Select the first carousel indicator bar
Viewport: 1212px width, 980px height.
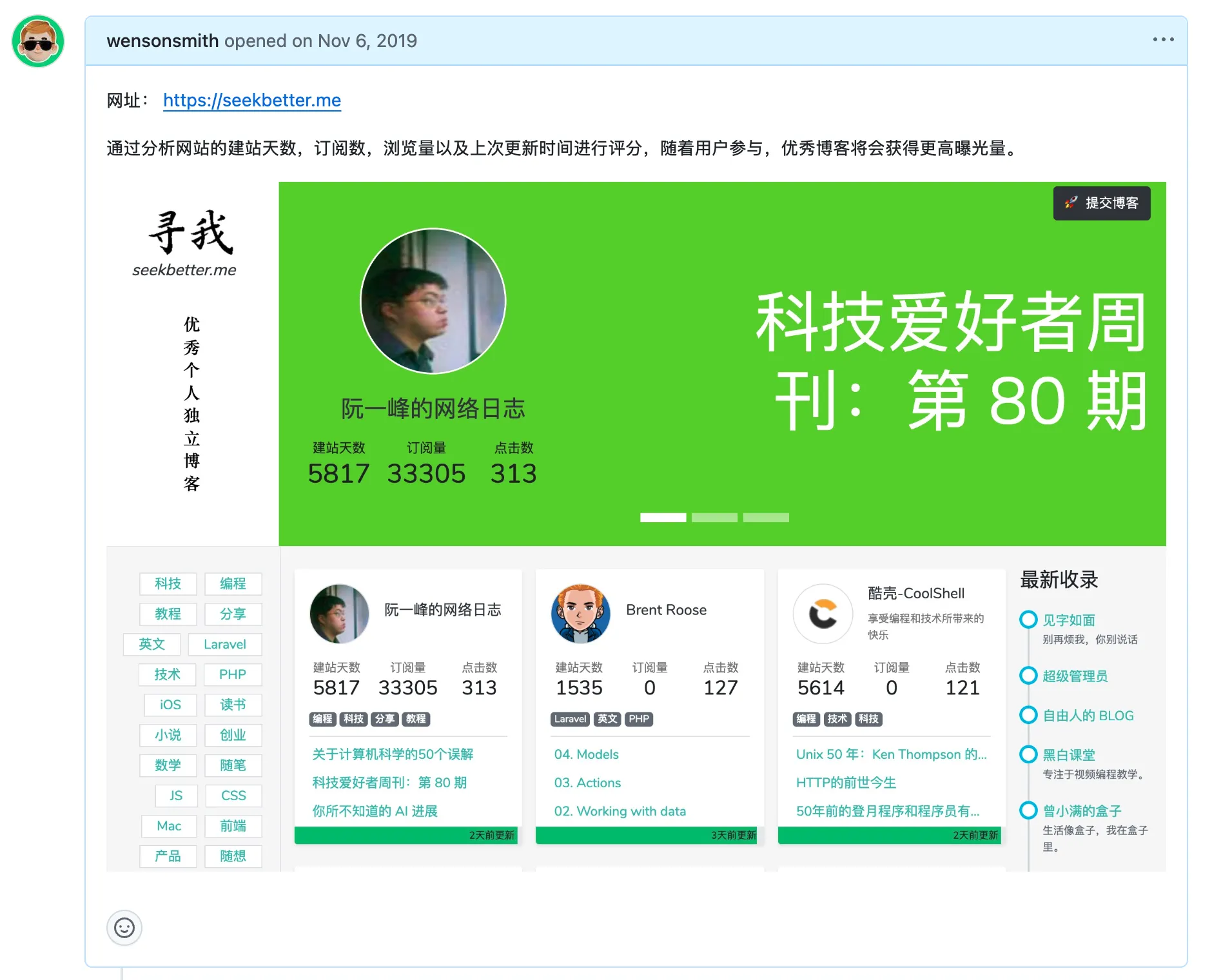[x=663, y=517]
